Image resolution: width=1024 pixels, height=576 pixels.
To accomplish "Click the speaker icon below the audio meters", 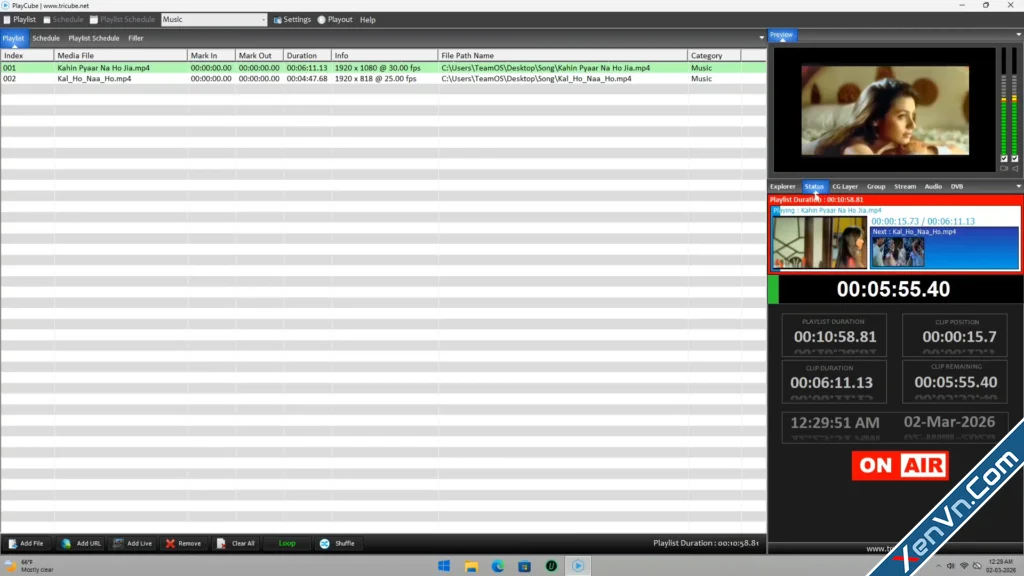I will click(x=1015, y=168).
